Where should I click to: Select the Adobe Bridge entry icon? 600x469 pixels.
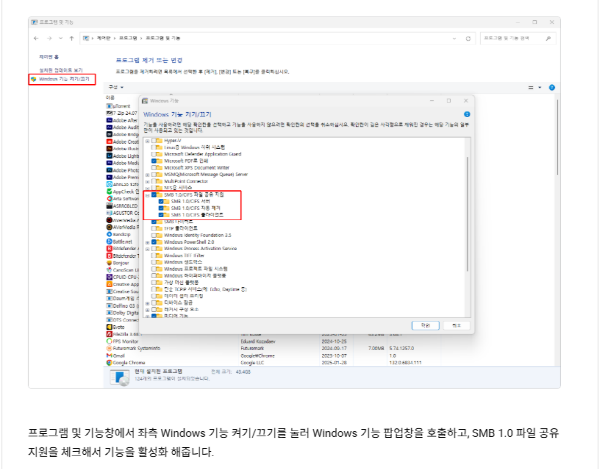(109, 134)
